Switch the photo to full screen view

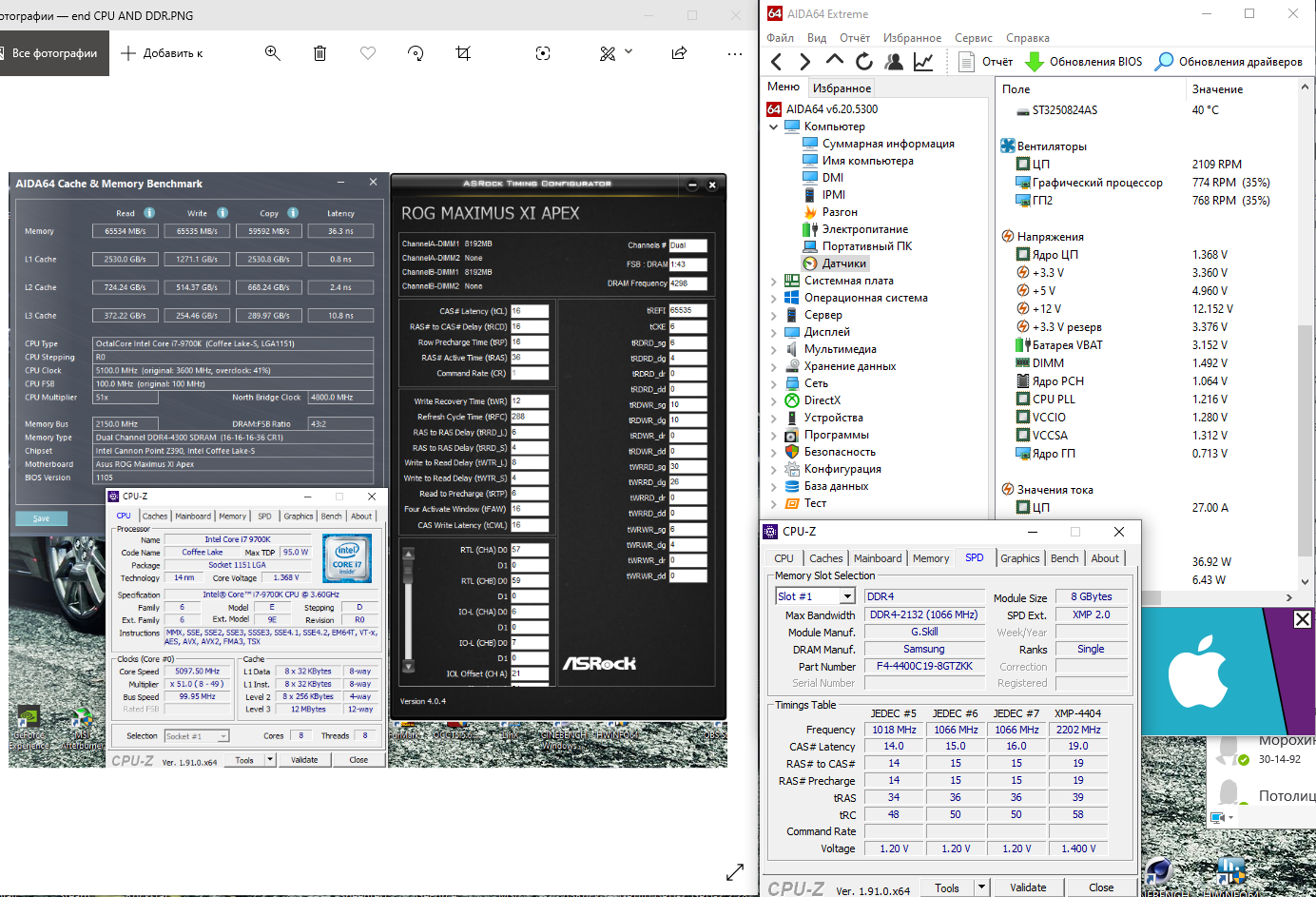pos(735,871)
